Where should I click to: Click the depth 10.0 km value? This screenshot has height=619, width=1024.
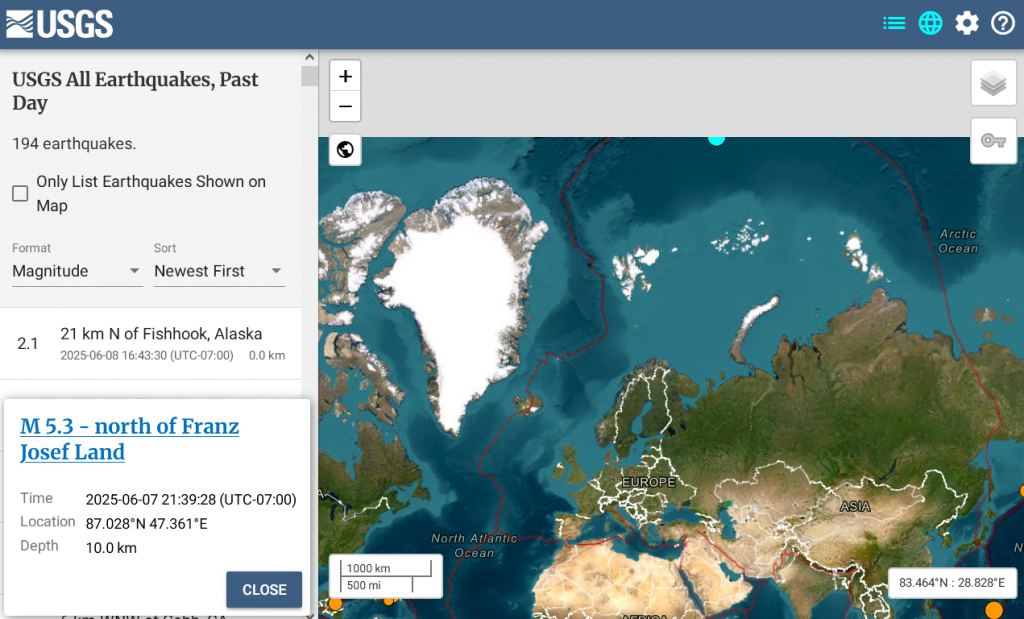click(111, 548)
